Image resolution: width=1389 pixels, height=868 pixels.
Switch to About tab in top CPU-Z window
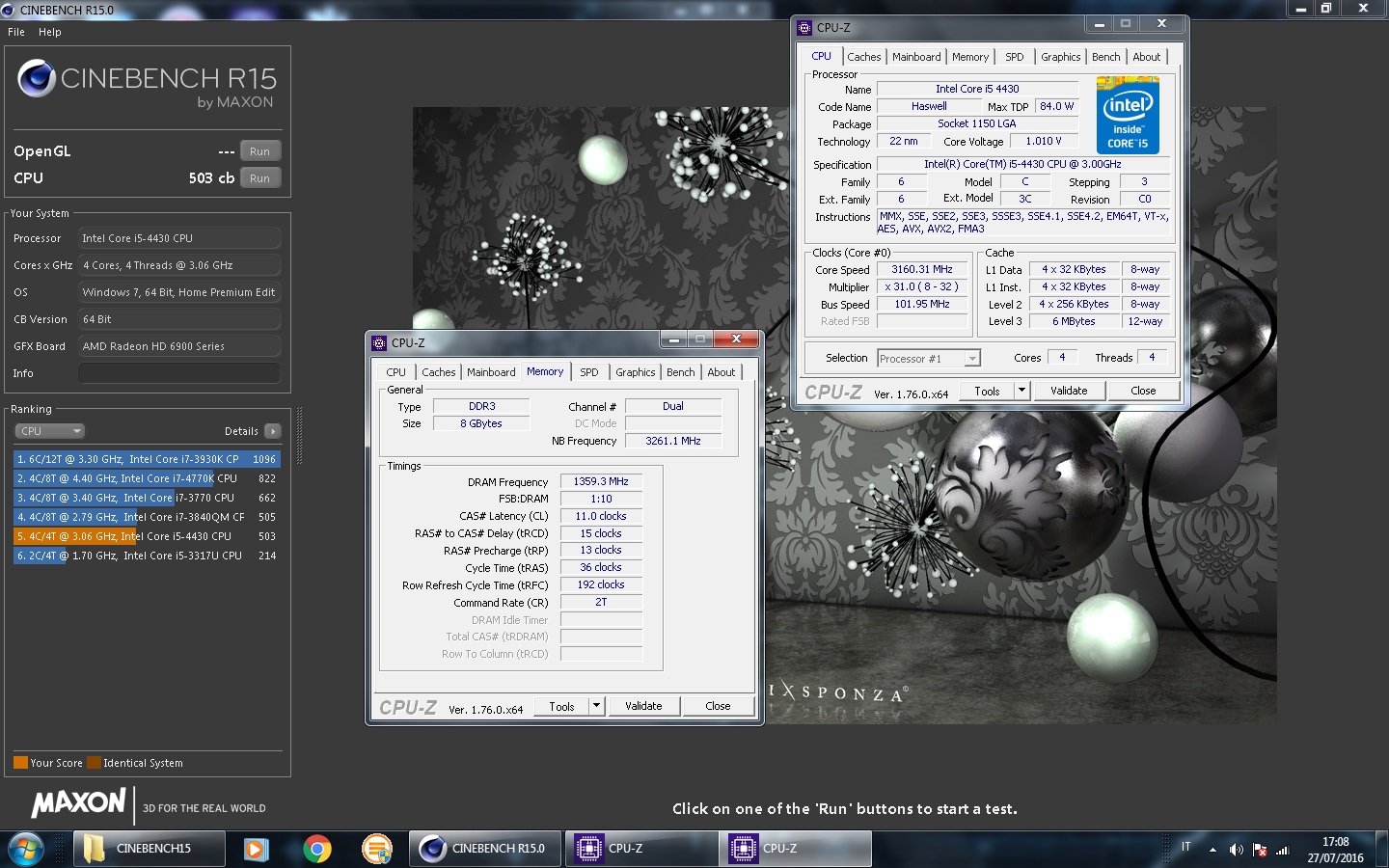click(1147, 57)
